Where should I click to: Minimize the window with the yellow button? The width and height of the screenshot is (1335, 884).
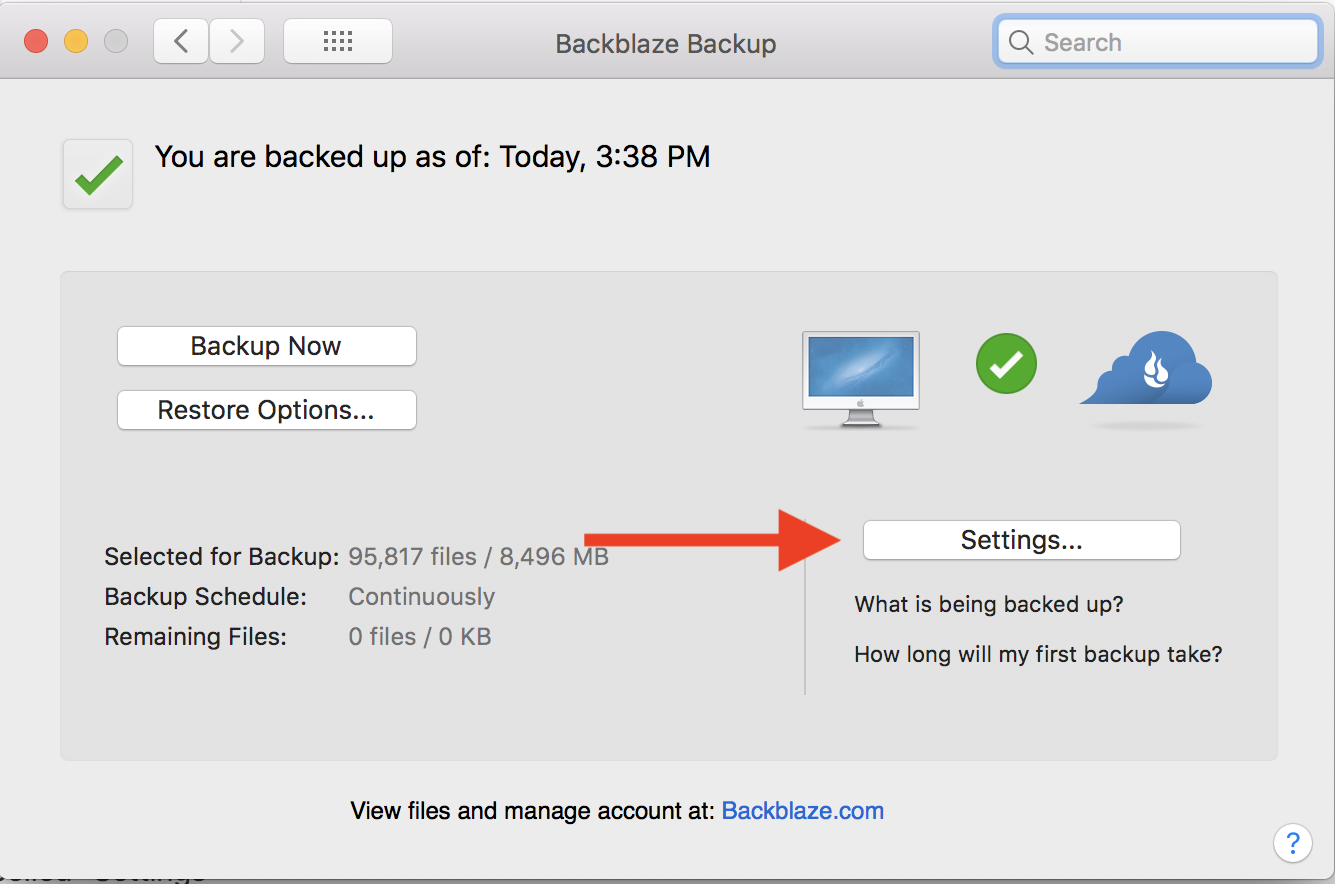[76, 41]
